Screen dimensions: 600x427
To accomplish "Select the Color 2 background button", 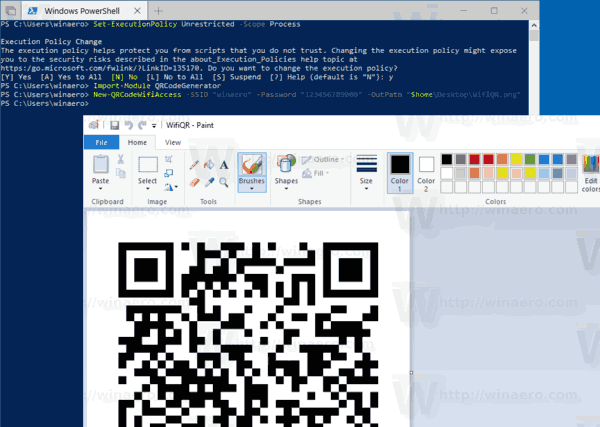I will (x=426, y=173).
